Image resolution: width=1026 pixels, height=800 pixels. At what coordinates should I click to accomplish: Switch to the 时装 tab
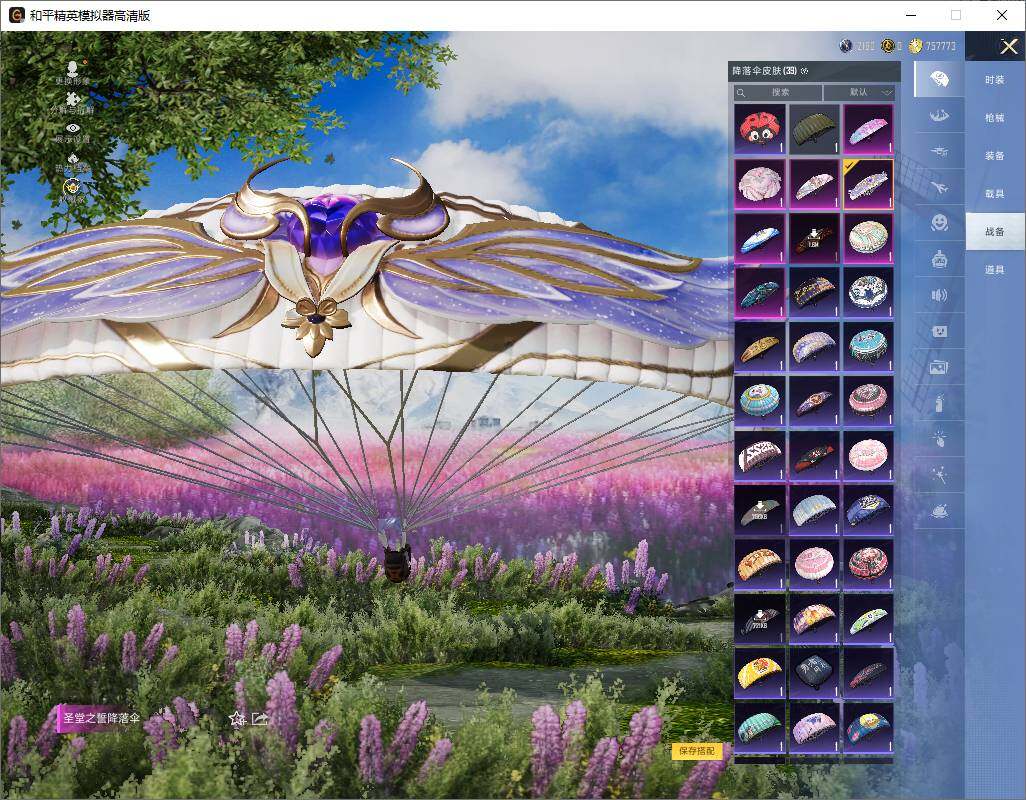tap(995, 80)
